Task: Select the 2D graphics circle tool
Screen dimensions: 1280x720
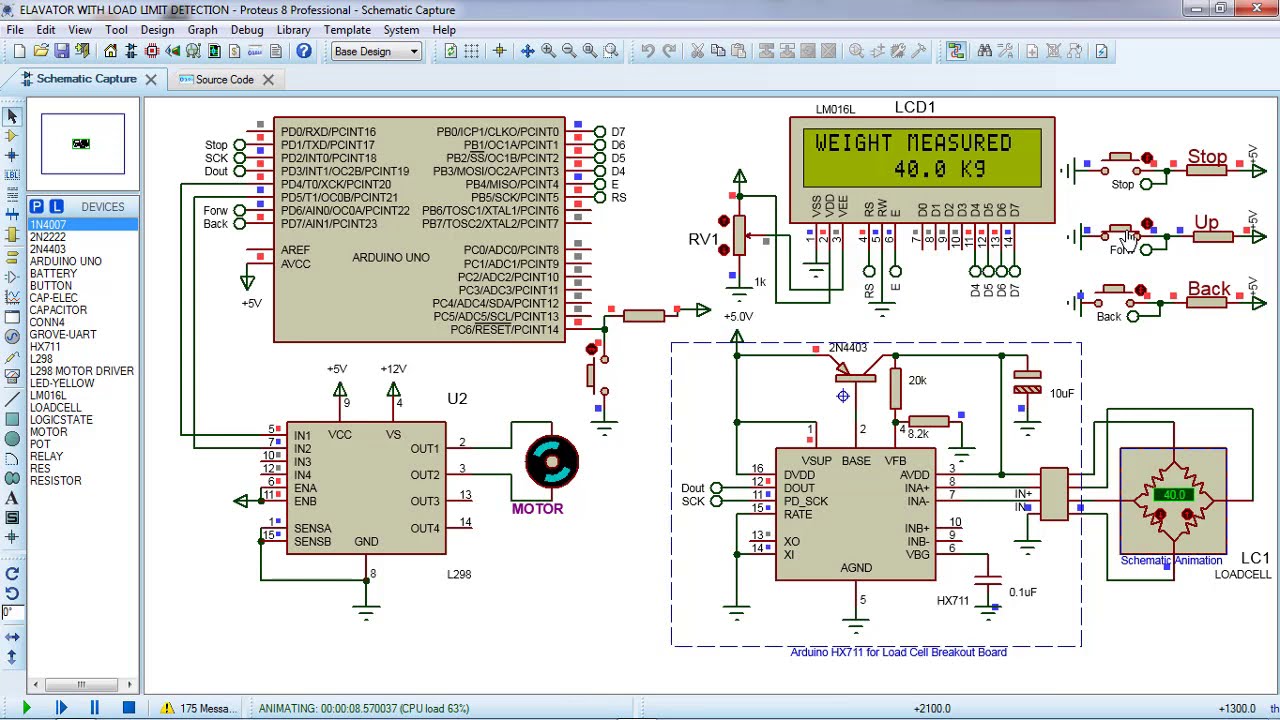Action: (x=12, y=438)
